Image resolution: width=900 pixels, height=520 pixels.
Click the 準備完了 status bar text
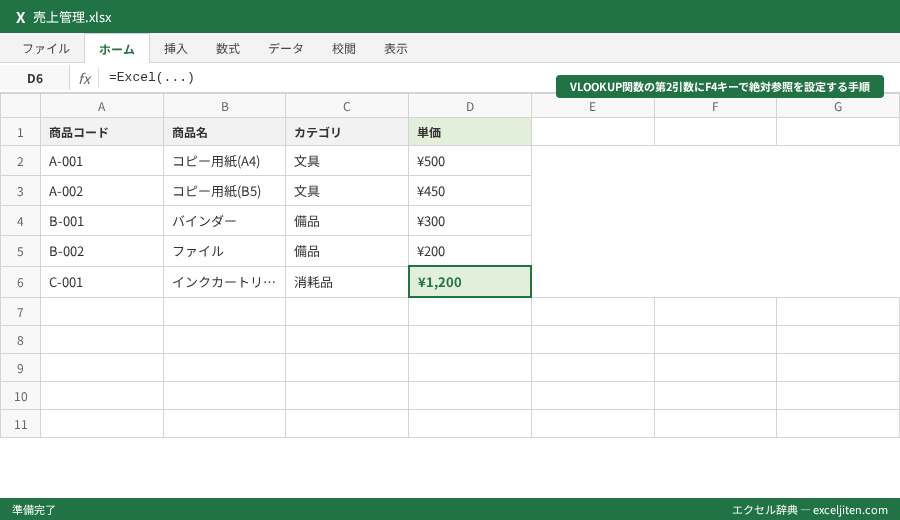(34, 510)
